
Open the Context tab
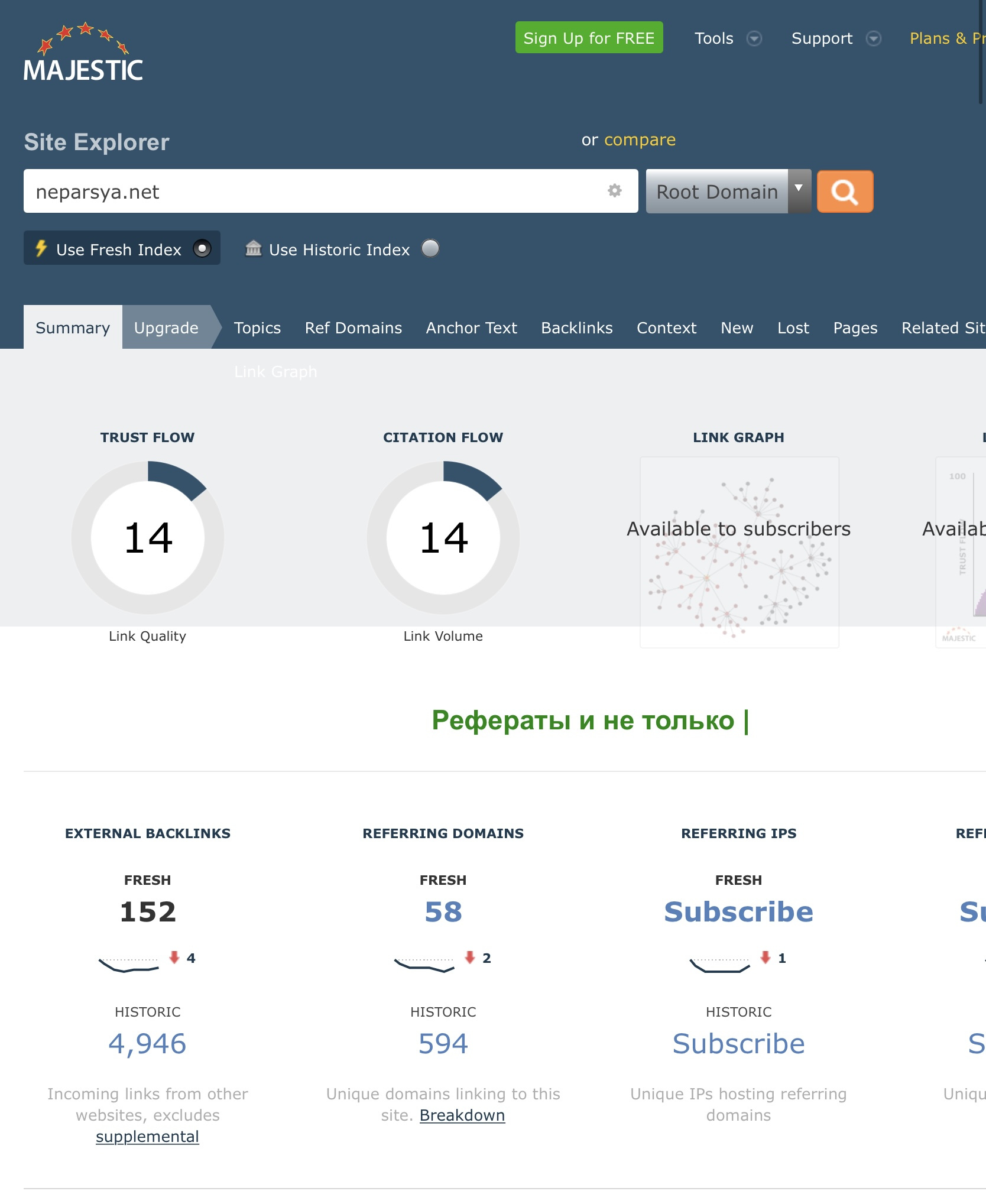pos(667,327)
